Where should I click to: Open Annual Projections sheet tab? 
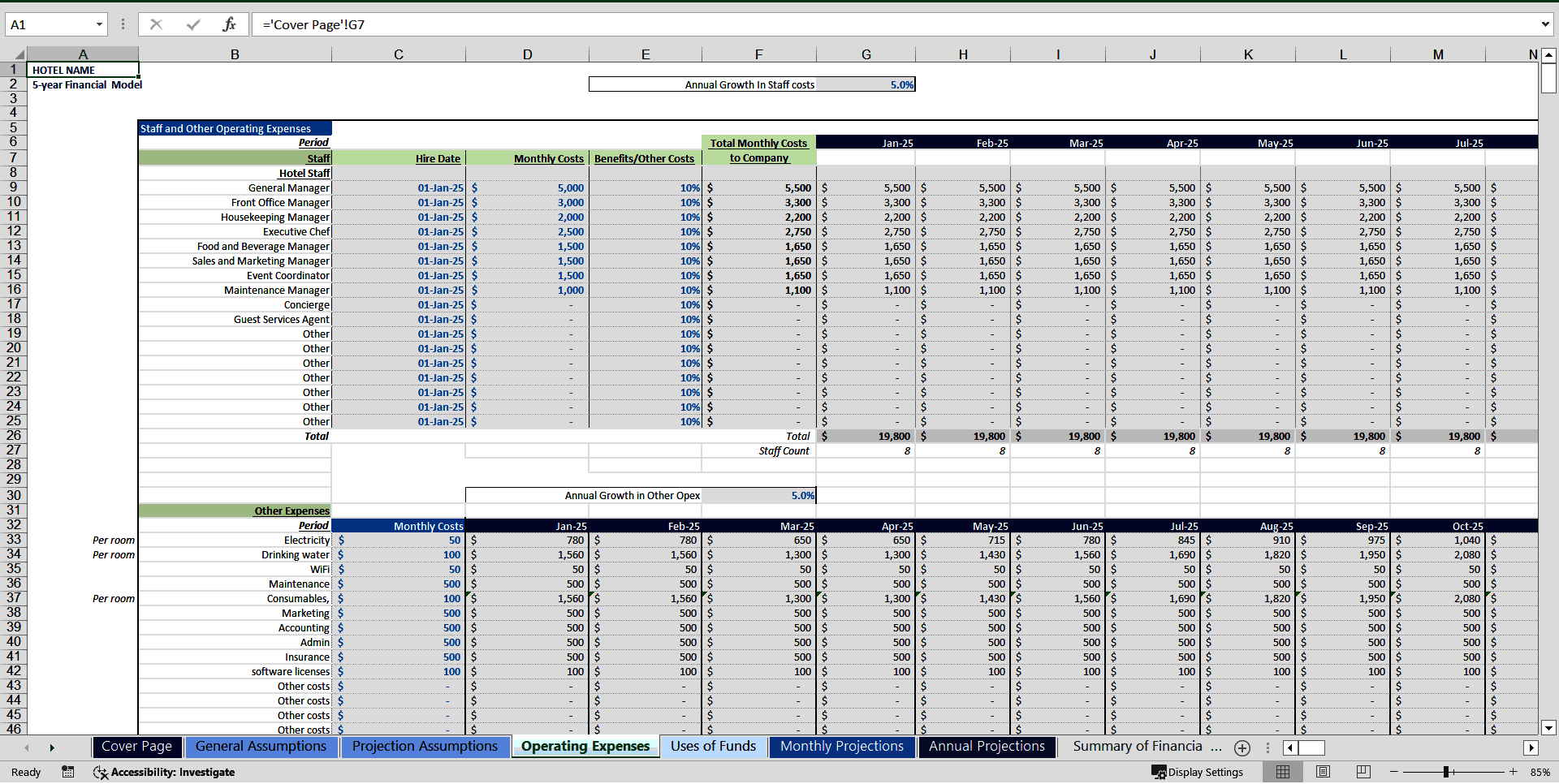tap(987, 747)
